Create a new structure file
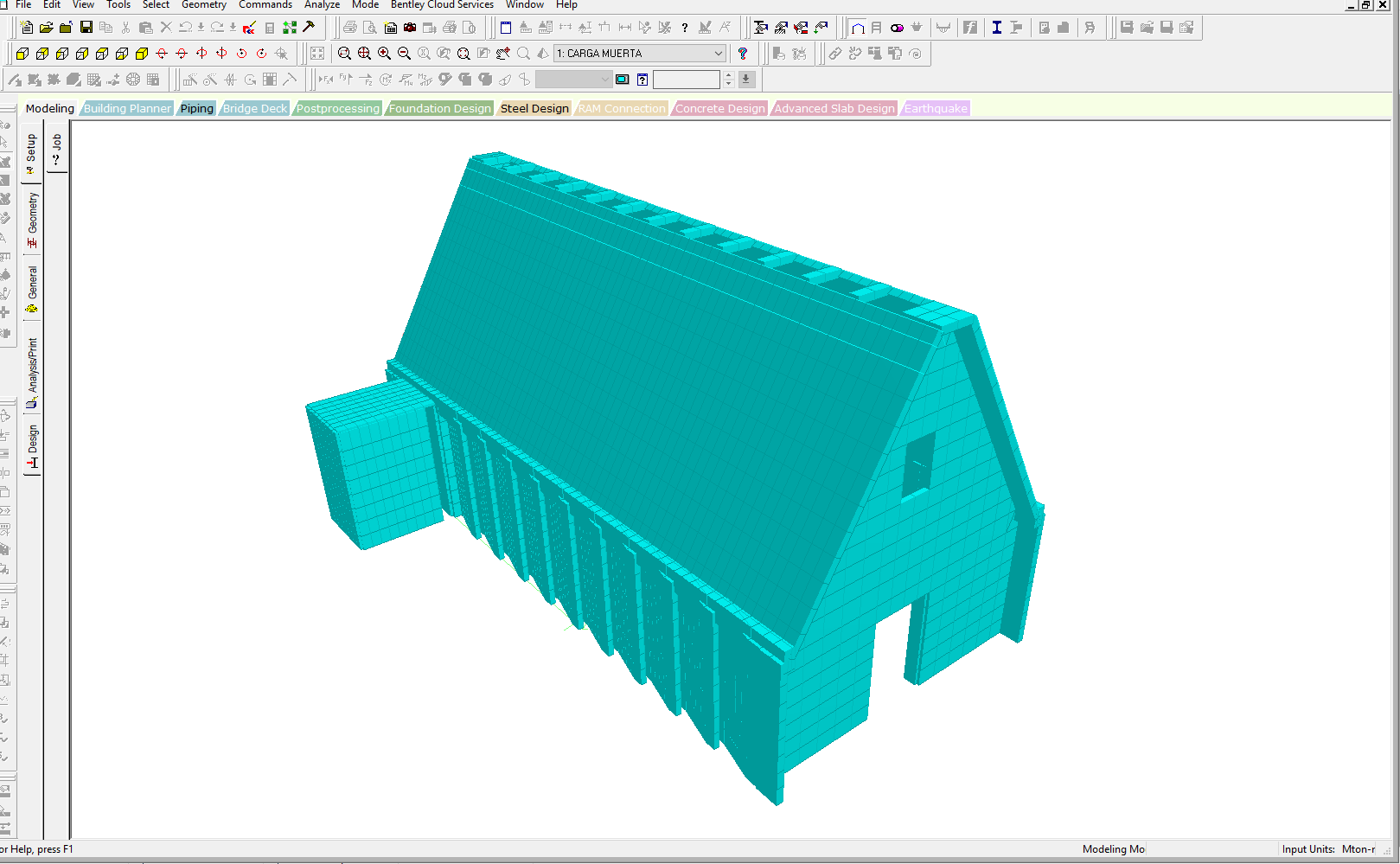This screenshot has height=864, width=1400. click(27, 28)
